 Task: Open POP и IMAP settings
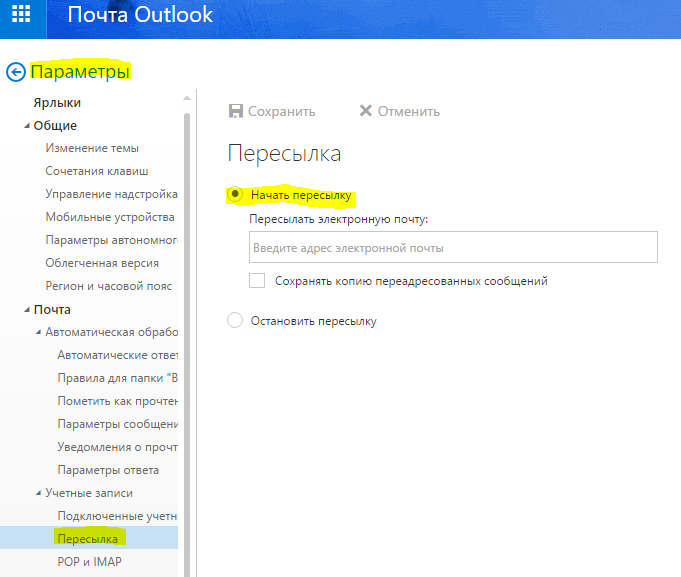coord(89,562)
